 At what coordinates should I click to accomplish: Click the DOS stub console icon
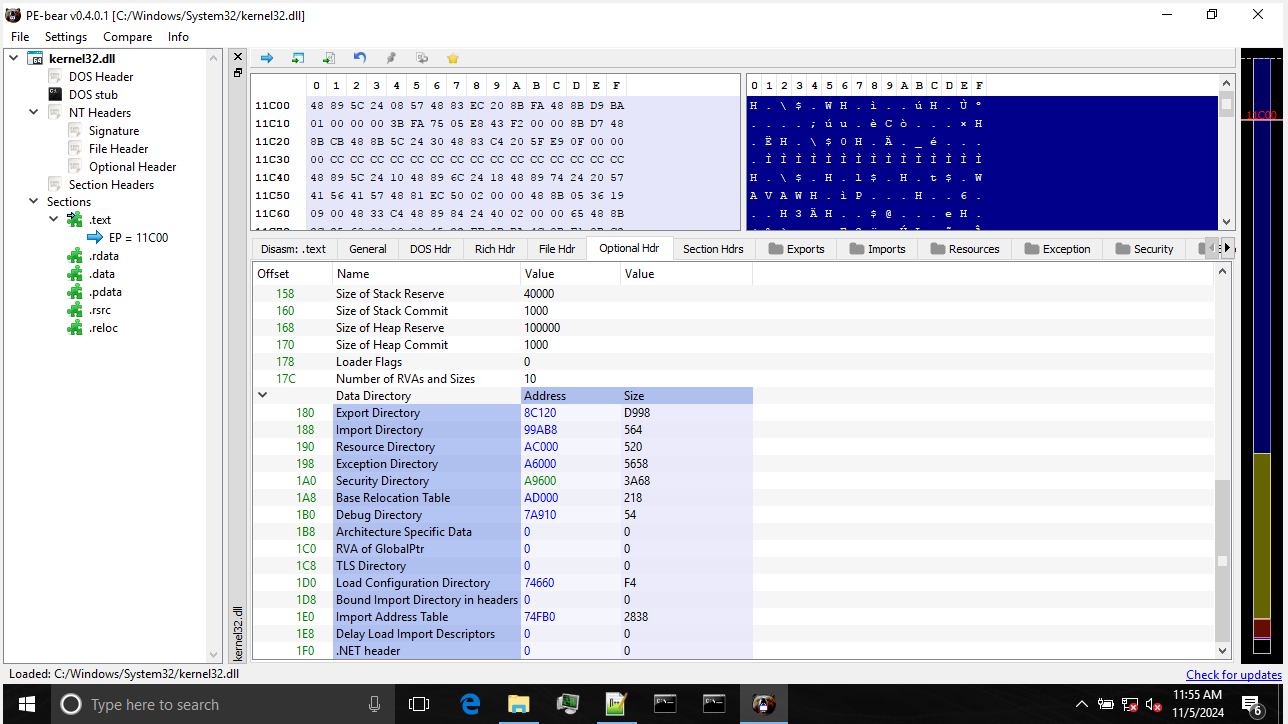pos(55,95)
